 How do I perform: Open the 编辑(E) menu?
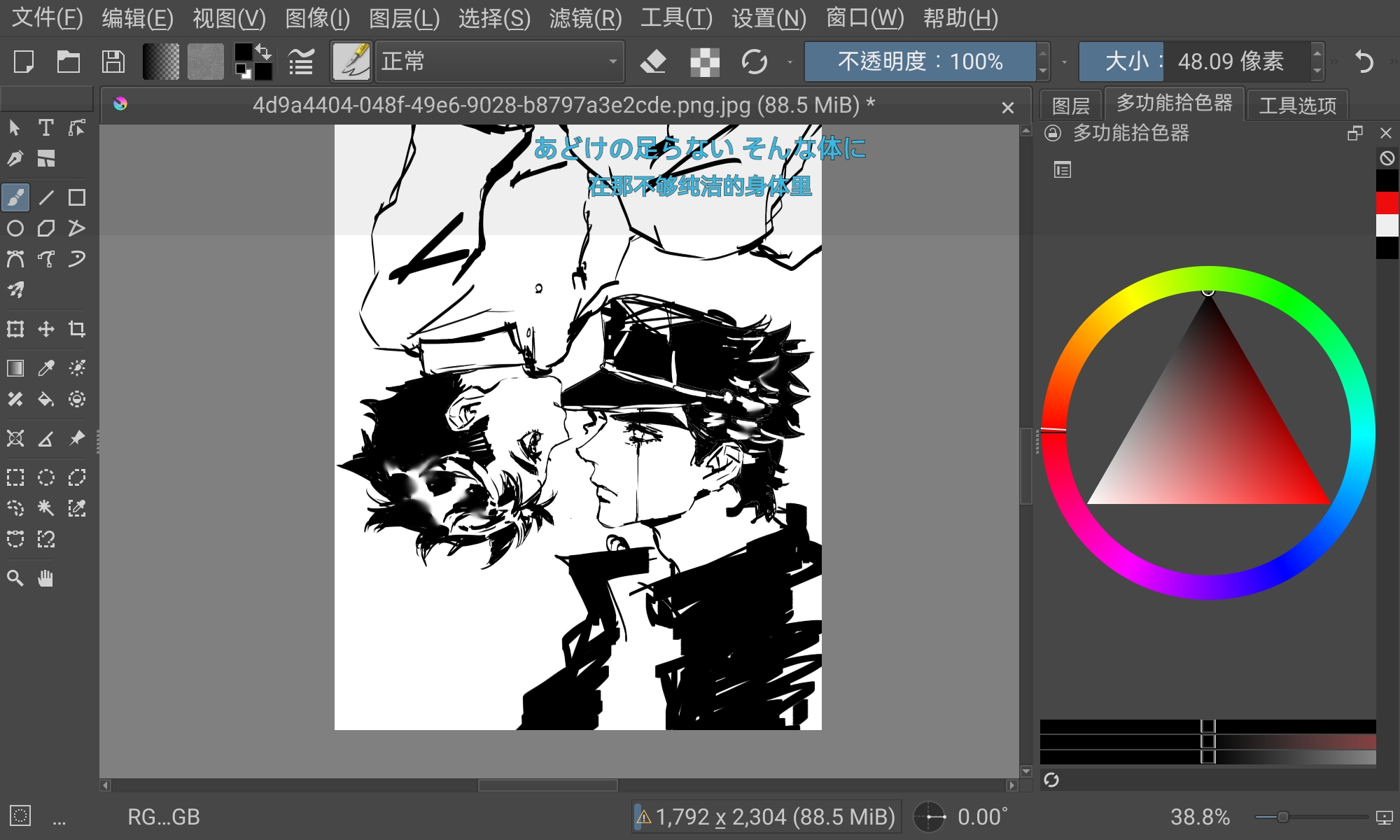click(x=137, y=18)
